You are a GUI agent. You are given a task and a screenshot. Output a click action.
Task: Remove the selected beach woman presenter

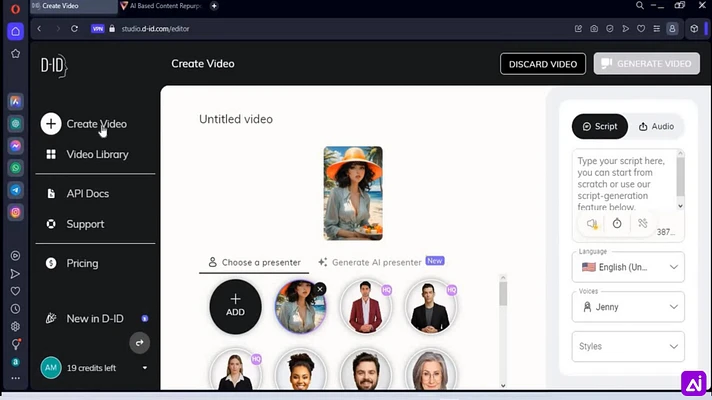tap(320, 289)
